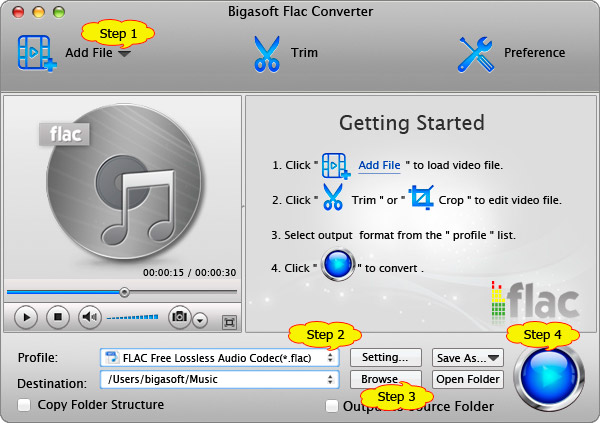Click the unplayed end of the progress bar
Screen dimensions: 600x423
183,292
